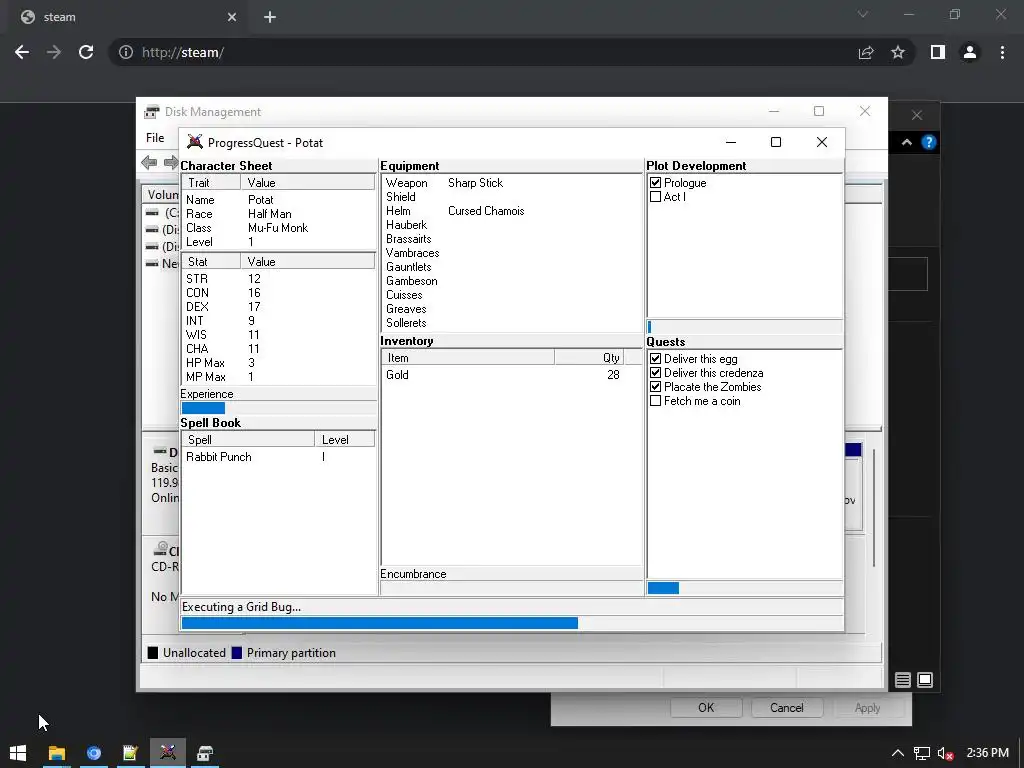1024x768 pixels.
Task: Click the Apply button
Action: click(x=867, y=708)
